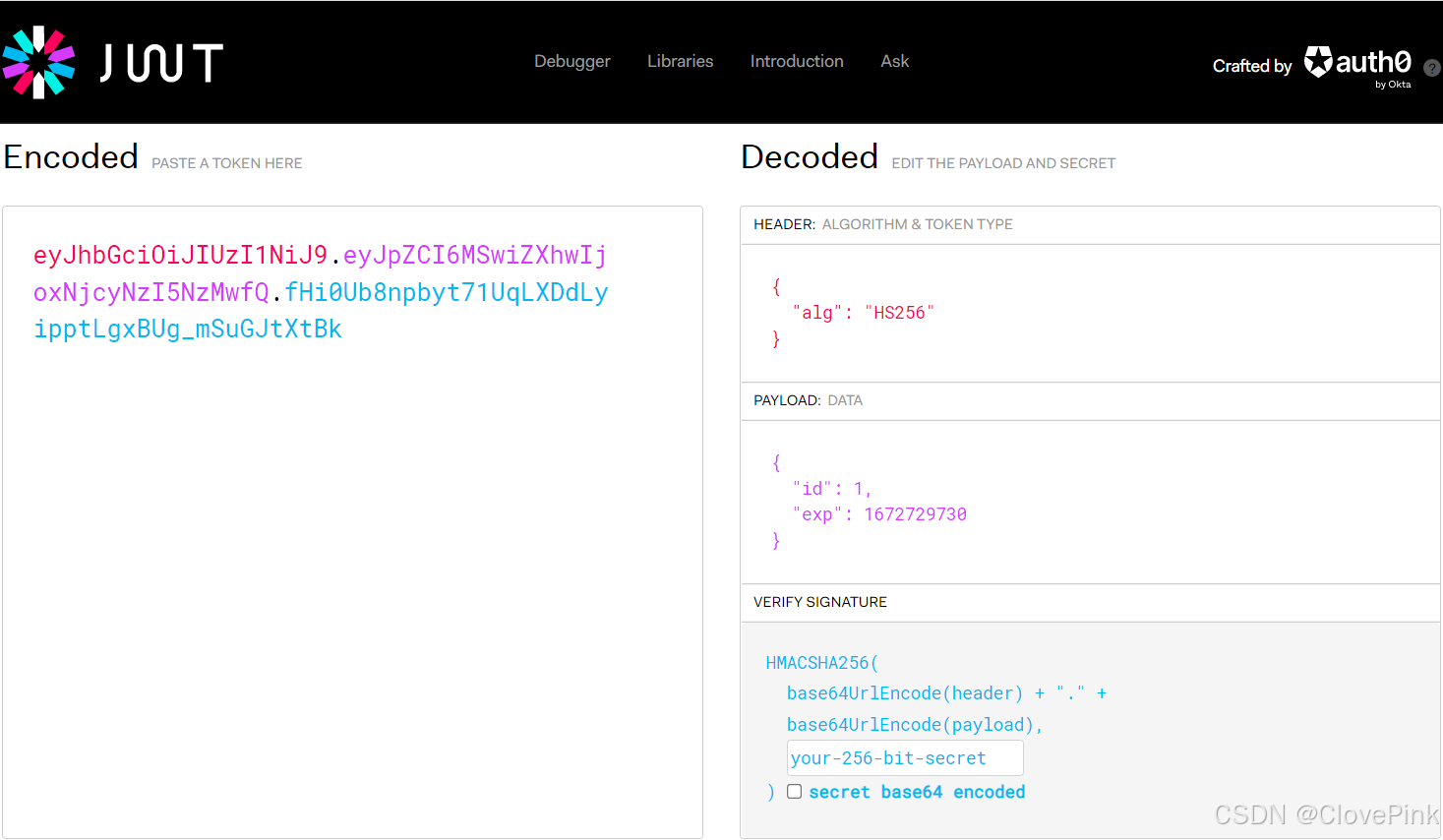The height and width of the screenshot is (840, 1443).
Task: Click the HMACSHA256( signature text
Action: click(822, 663)
